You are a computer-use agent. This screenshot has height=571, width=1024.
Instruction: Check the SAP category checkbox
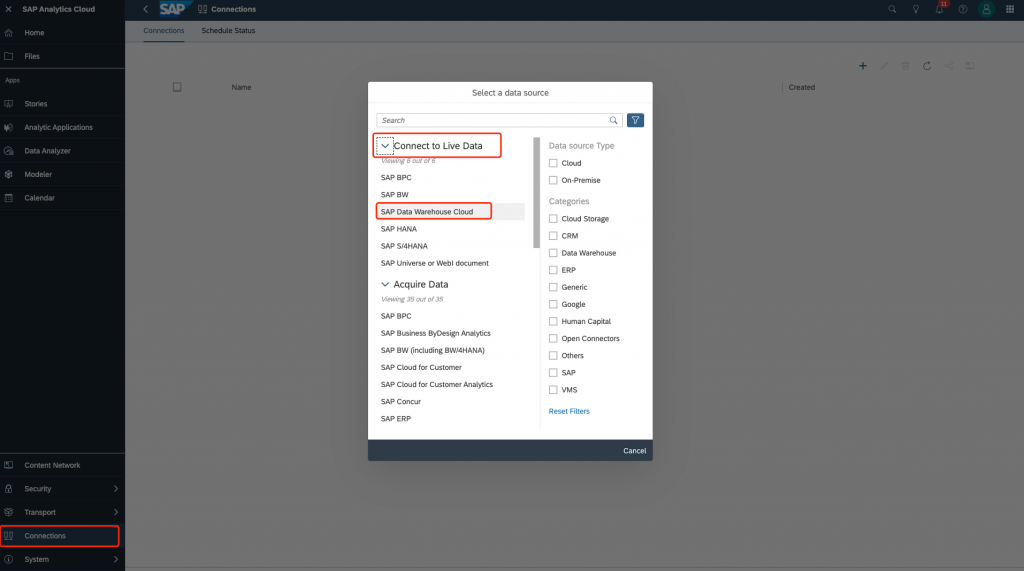(553, 372)
